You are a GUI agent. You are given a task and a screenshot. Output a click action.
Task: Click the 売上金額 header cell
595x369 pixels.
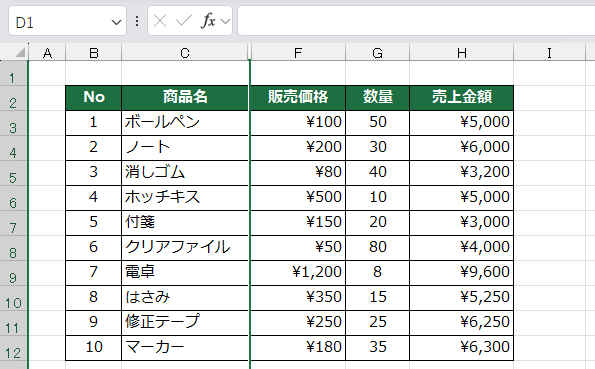pyautogui.click(x=462, y=98)
